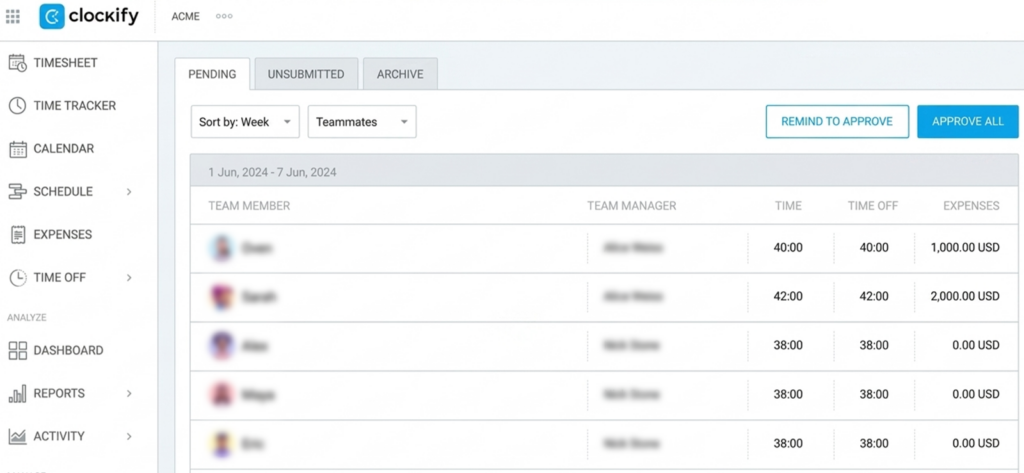Open the apps grid menu icon

click(x=12, y=16)
